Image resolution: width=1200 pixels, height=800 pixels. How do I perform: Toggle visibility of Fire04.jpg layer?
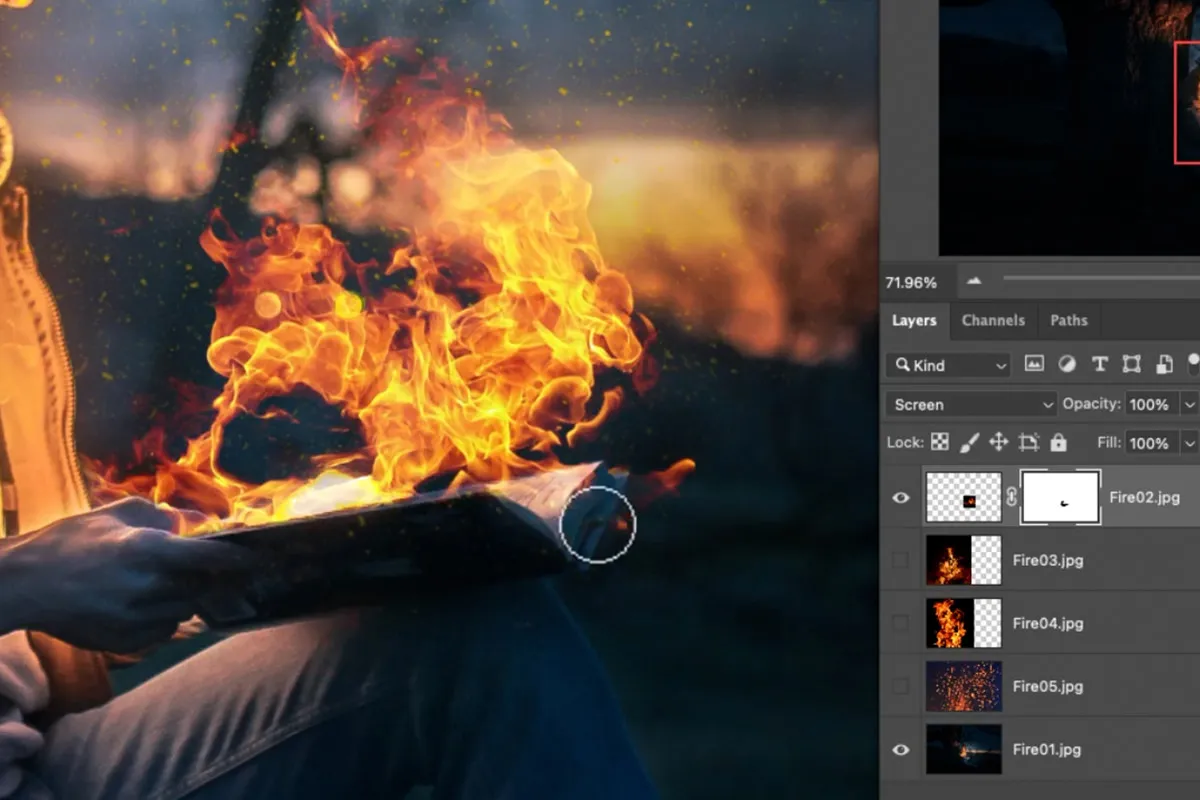pyautogui.click(x=899, y=623)
